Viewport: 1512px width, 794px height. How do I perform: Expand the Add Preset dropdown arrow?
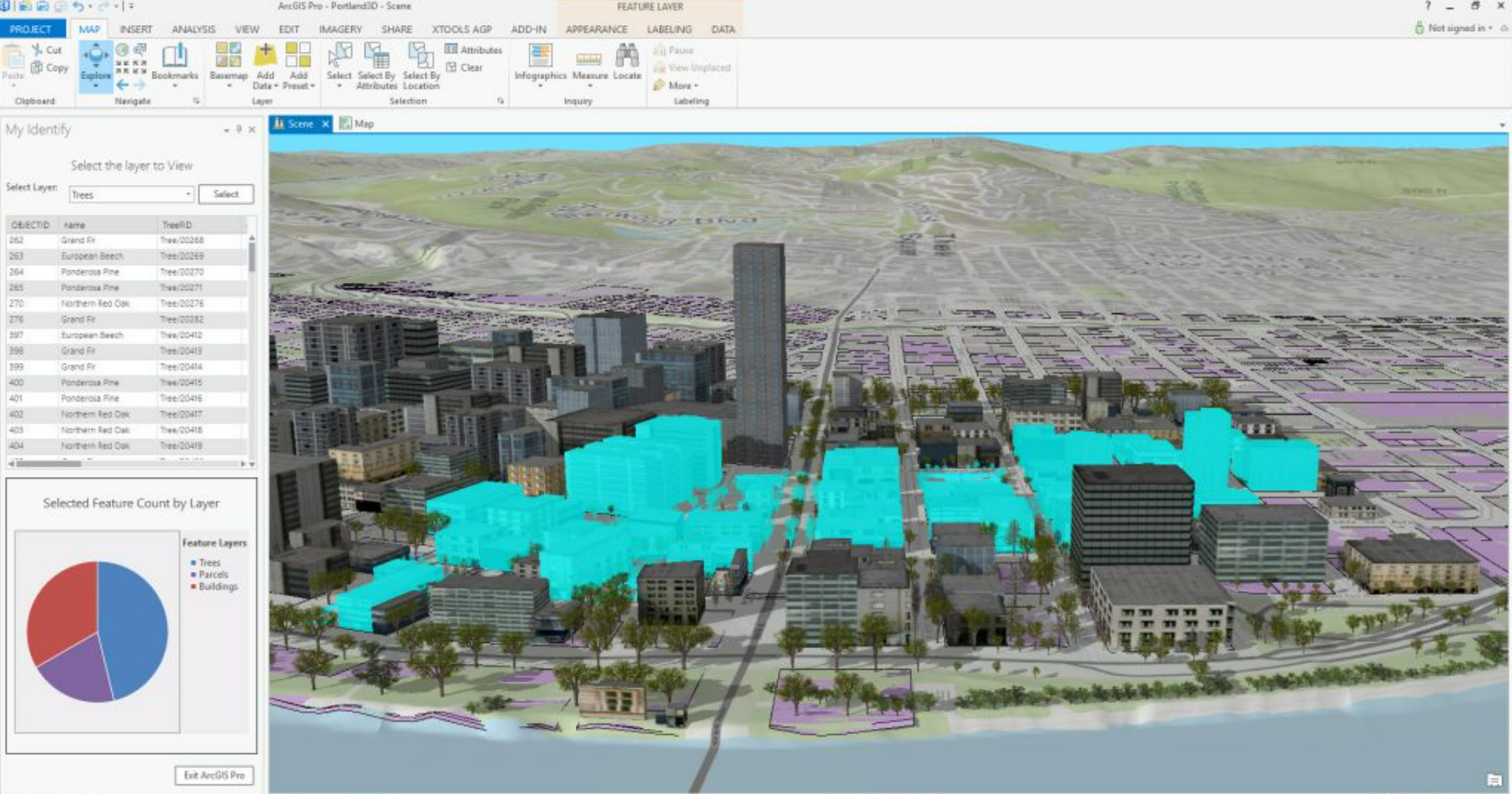pyautogui.click(x=313, y=86)
